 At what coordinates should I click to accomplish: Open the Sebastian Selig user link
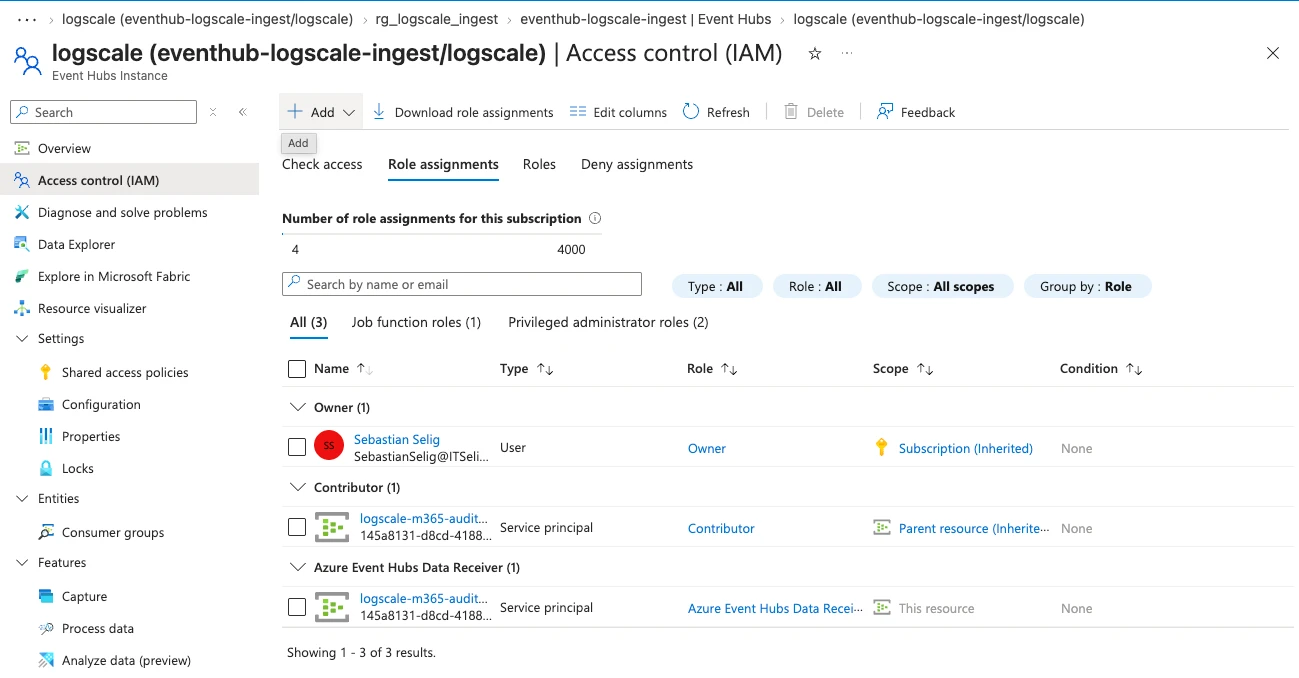pyautogui.click(x=397, y=439)
